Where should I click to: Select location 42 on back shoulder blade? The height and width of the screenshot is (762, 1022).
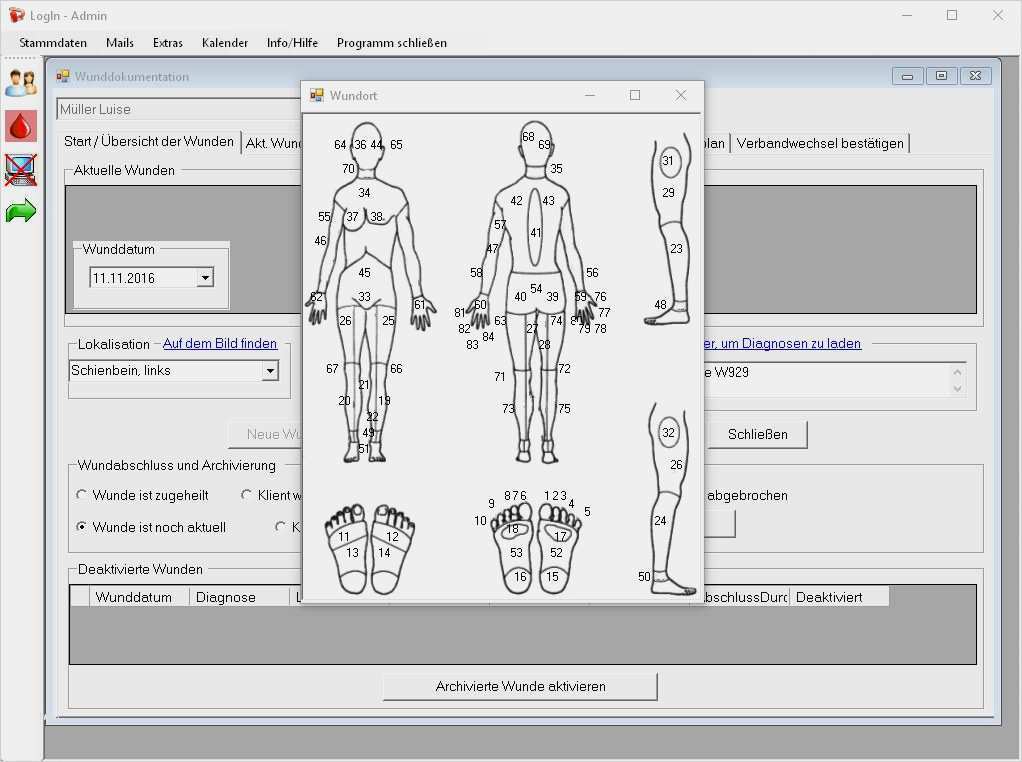tap(516, 201)
